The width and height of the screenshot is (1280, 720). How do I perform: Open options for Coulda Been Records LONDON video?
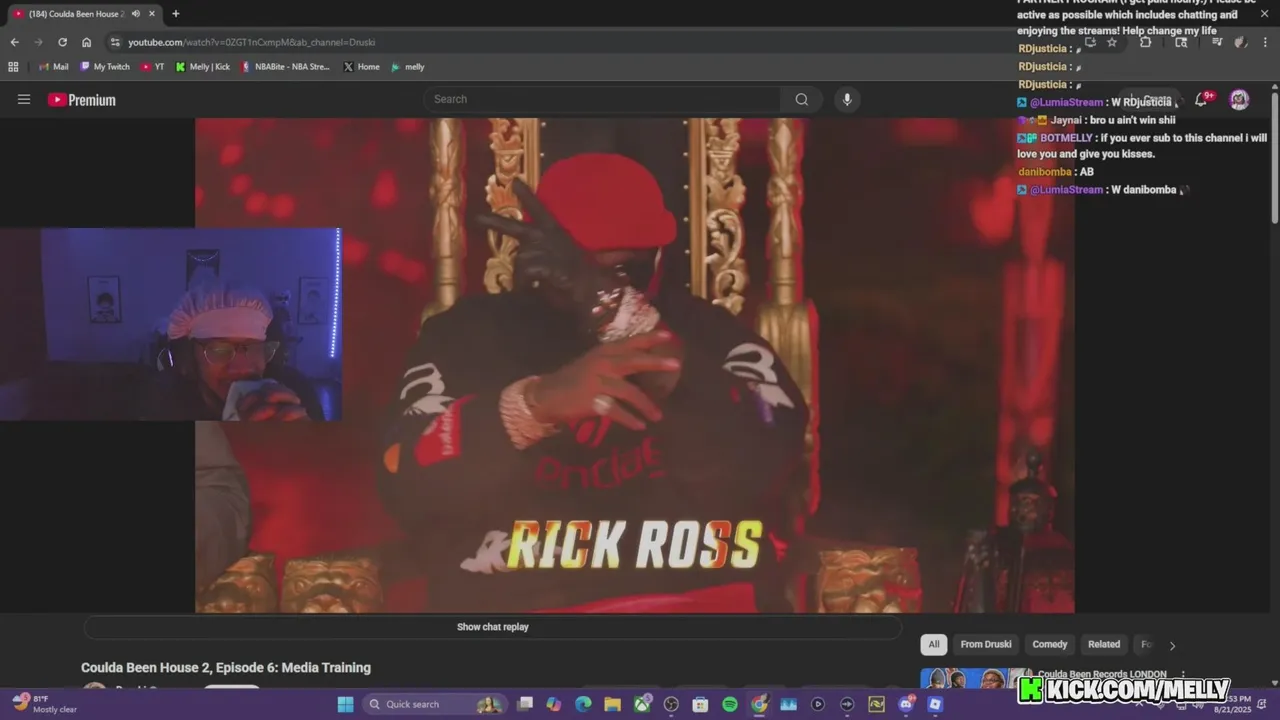pos(1183,675)
